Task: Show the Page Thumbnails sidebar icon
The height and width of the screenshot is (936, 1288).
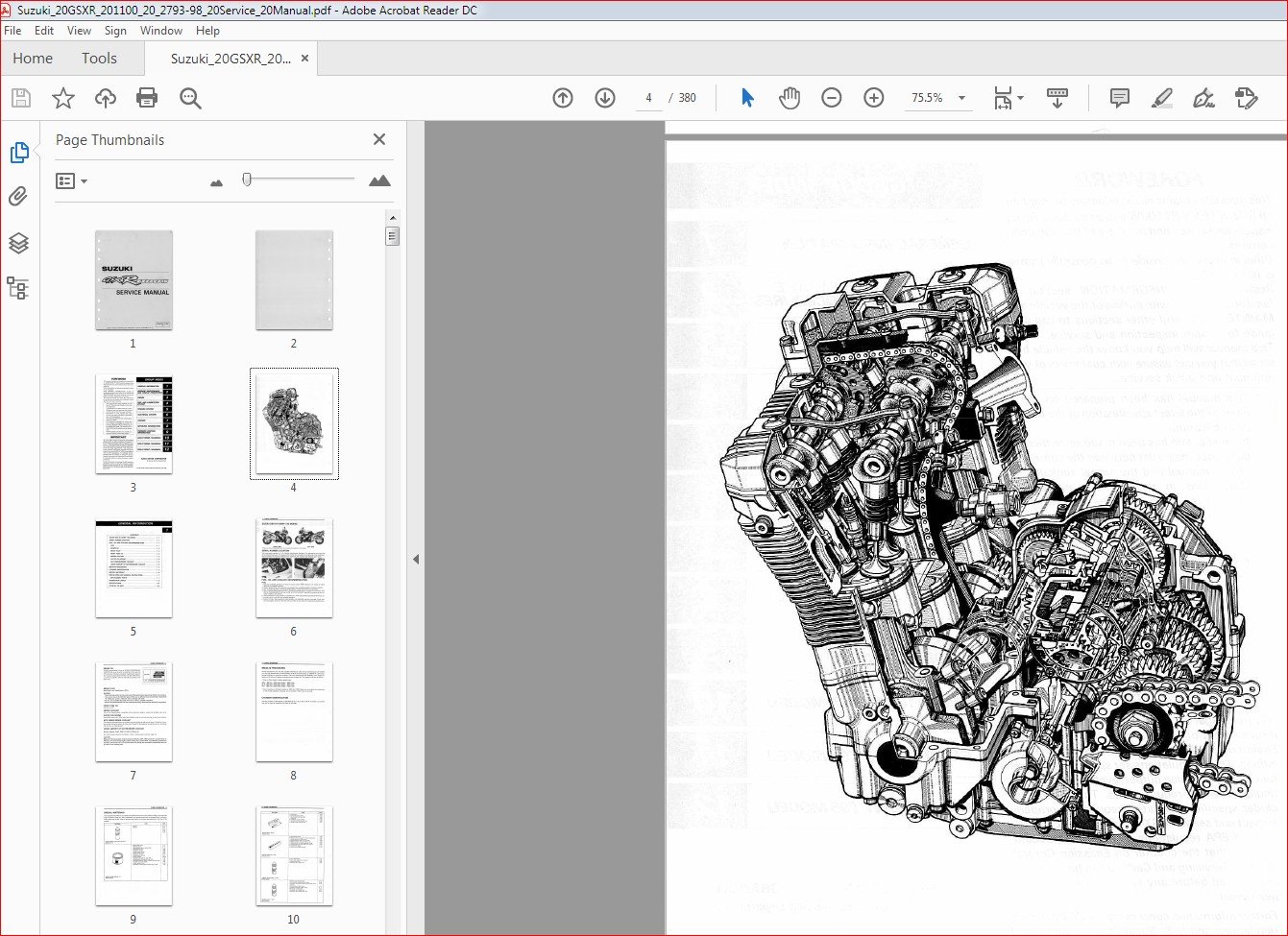Action: [18, 153]
